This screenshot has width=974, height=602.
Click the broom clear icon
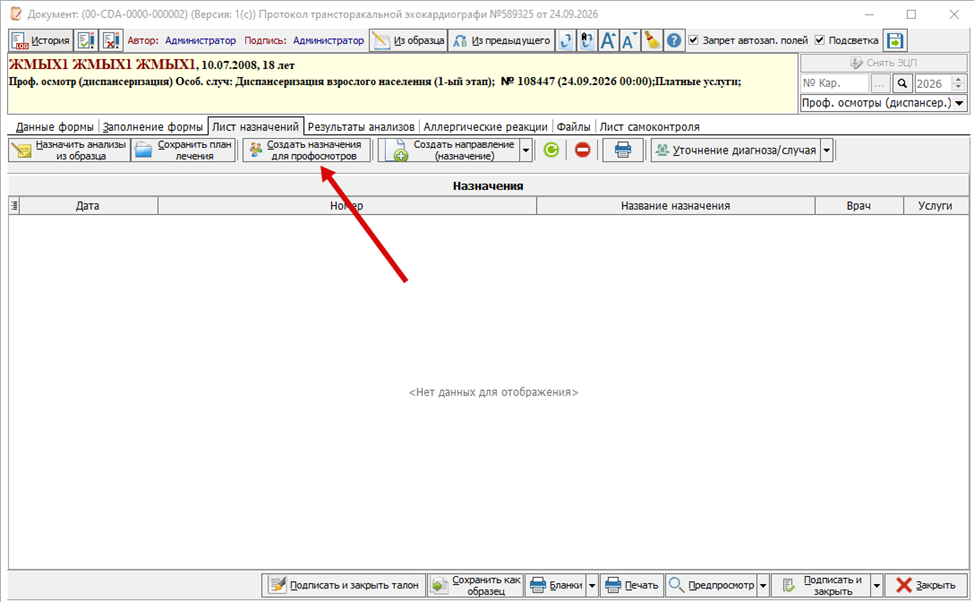[x=652, y=41]
